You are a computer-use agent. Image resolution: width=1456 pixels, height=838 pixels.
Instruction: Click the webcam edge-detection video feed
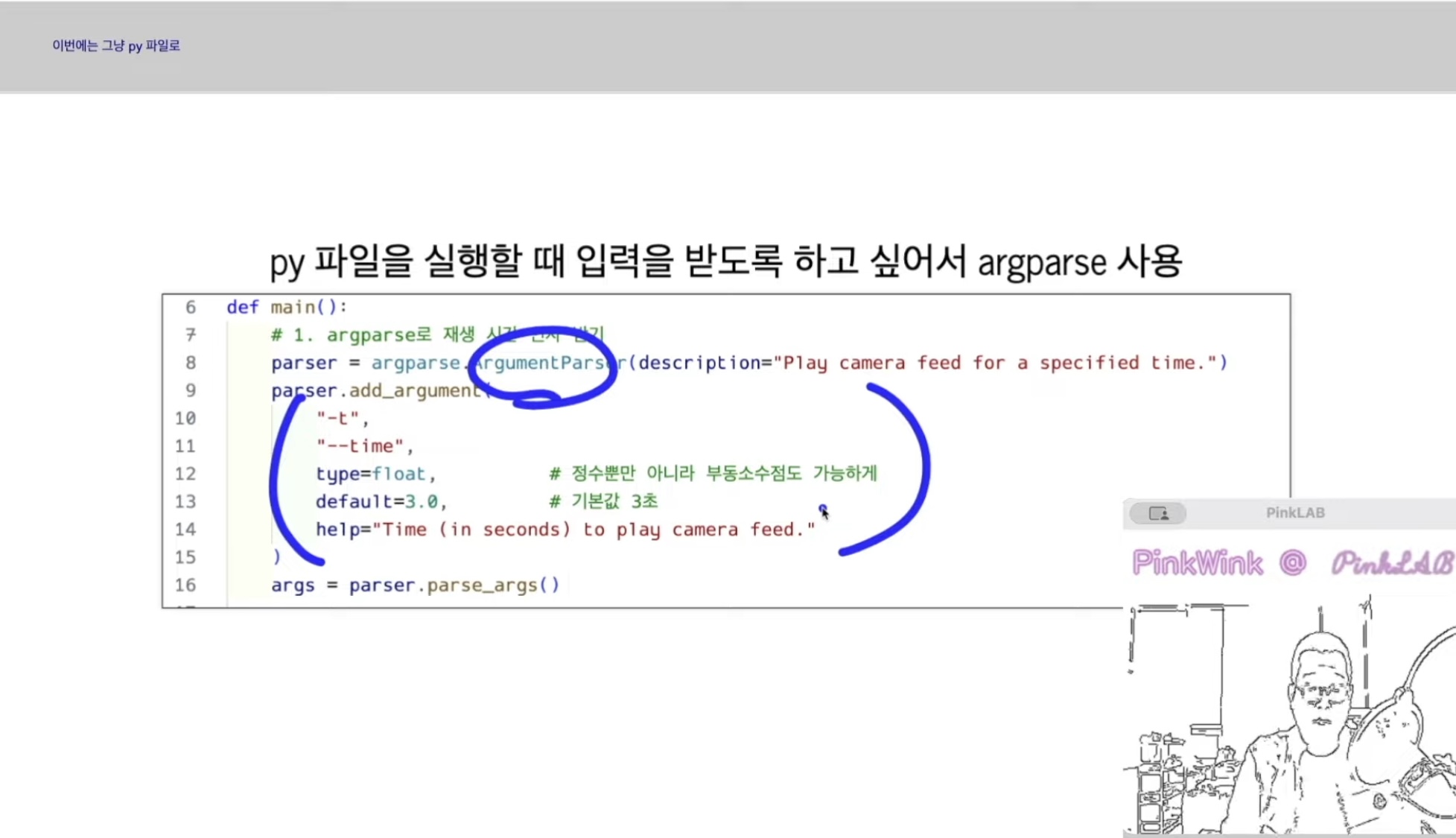click(1288, 719)
